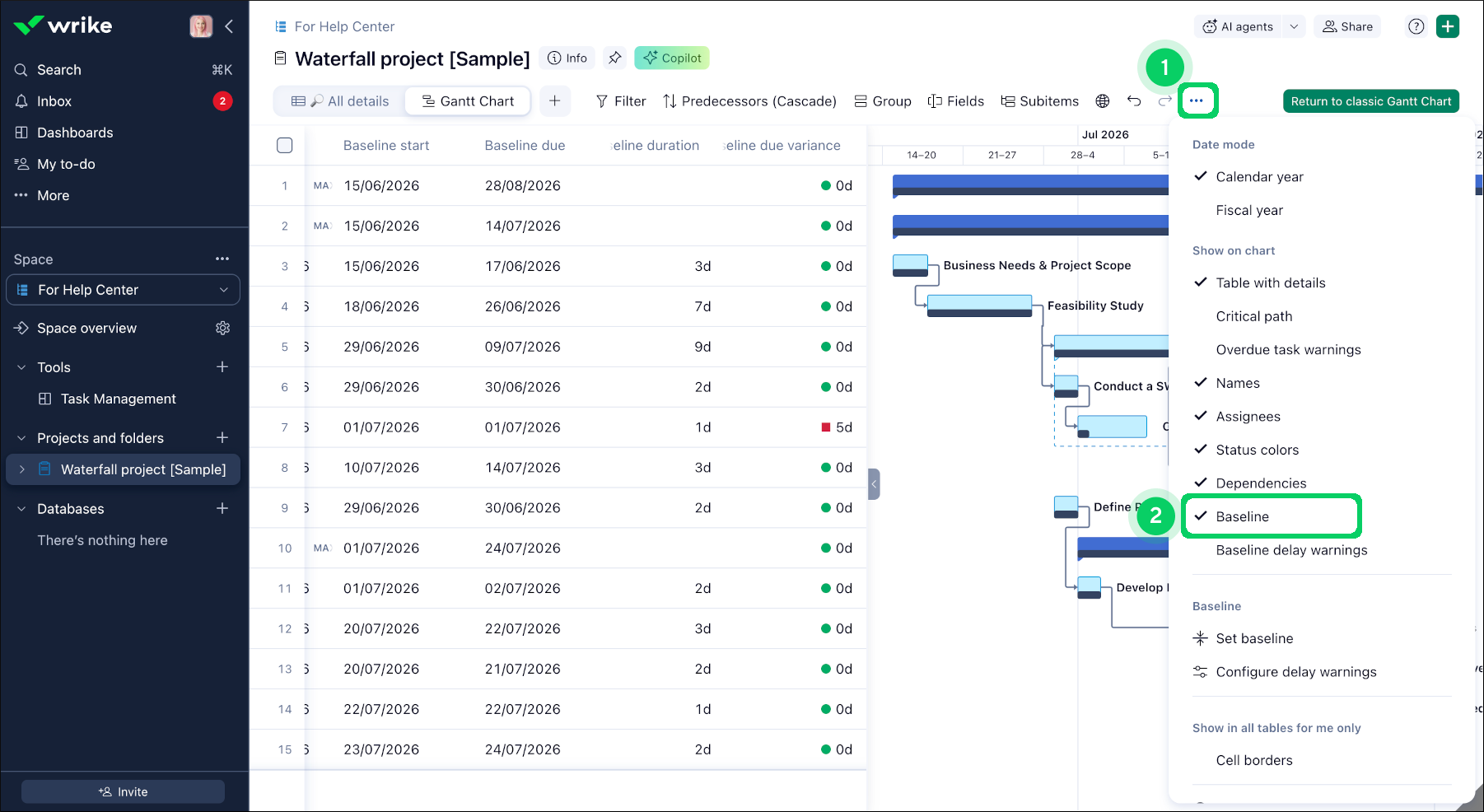Open Space overview settings gear

pyautogui.click(x=222, y=328)
